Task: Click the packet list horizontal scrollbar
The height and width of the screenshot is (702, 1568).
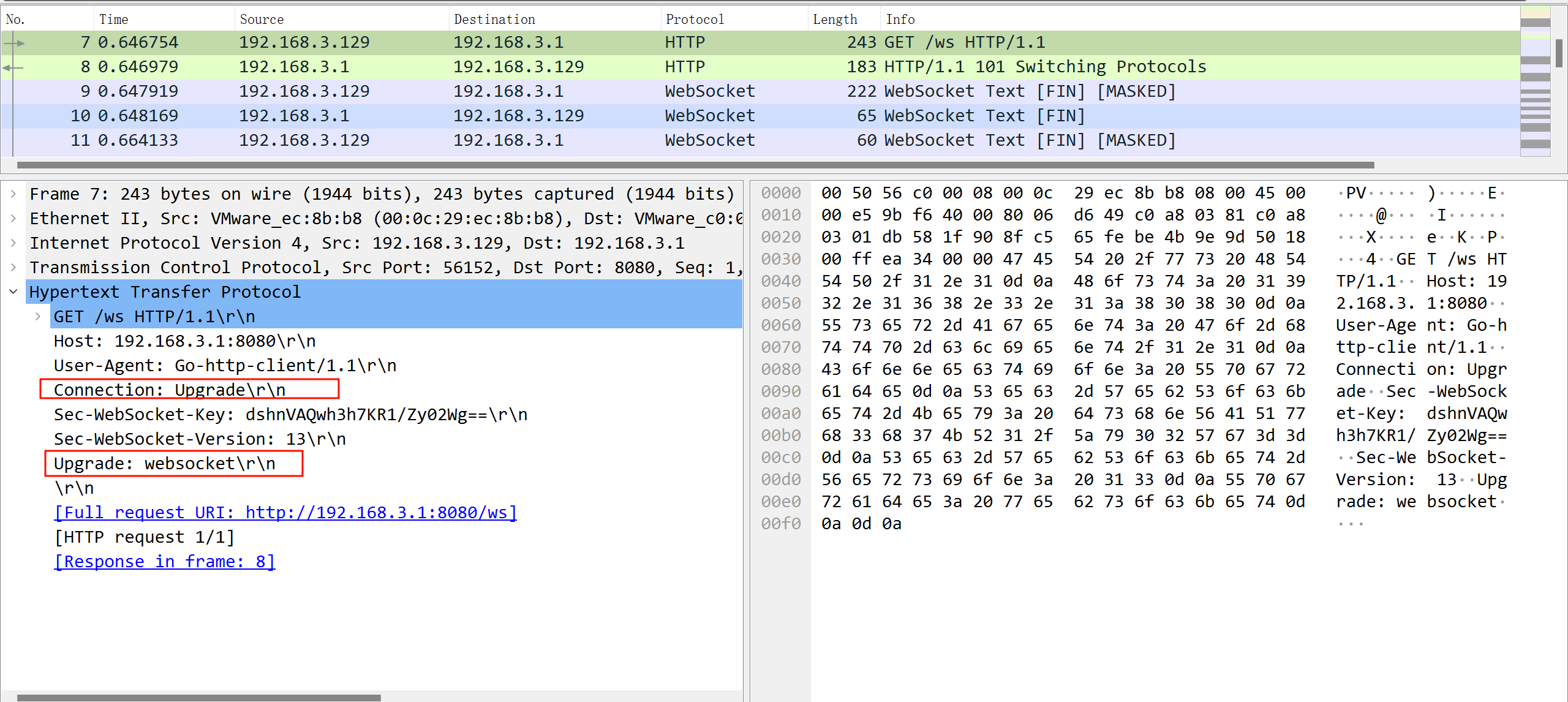Action: tap(695, 165)
